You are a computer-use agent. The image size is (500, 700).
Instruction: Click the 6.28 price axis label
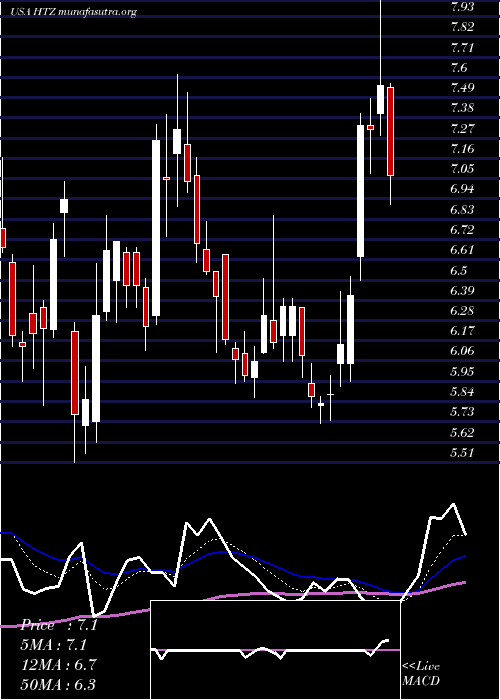coord(462,311)
